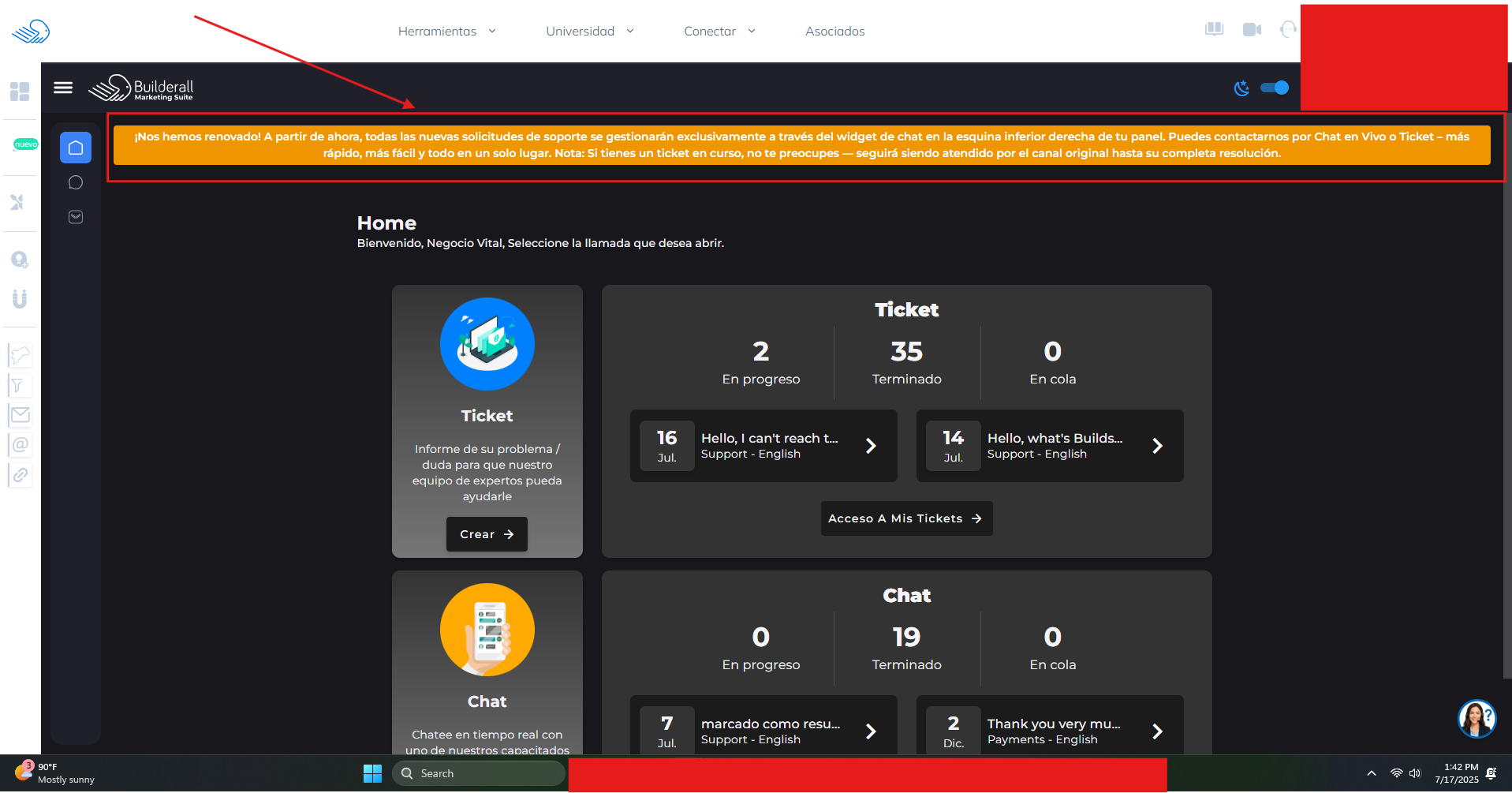The width and height of the screenshot is (1512, 793).
Task: Open the video camera icon in header
Action: 1252,30
